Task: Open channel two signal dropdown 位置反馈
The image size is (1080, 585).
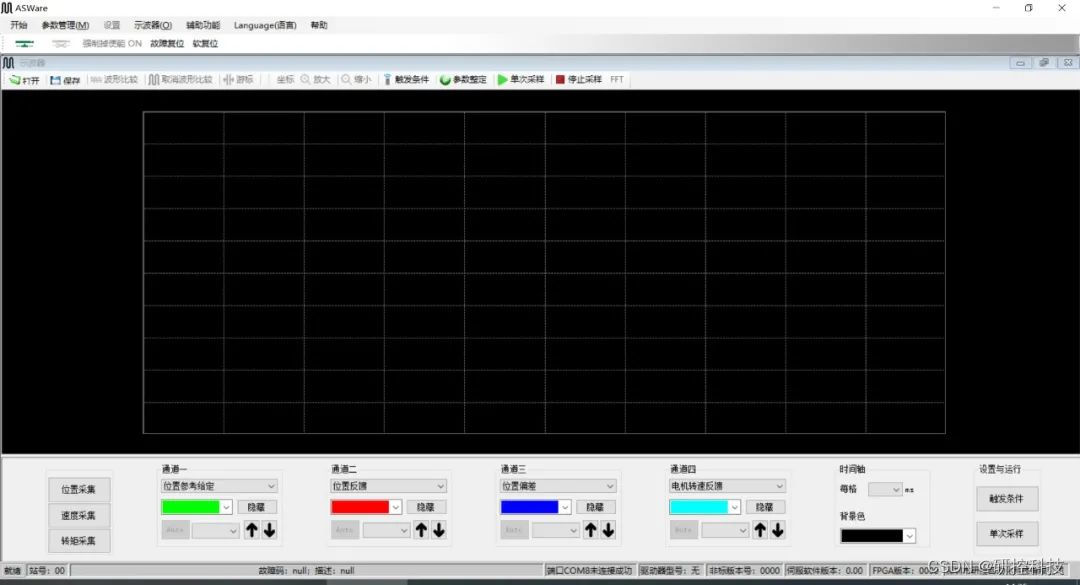Action: coord(388,486)
